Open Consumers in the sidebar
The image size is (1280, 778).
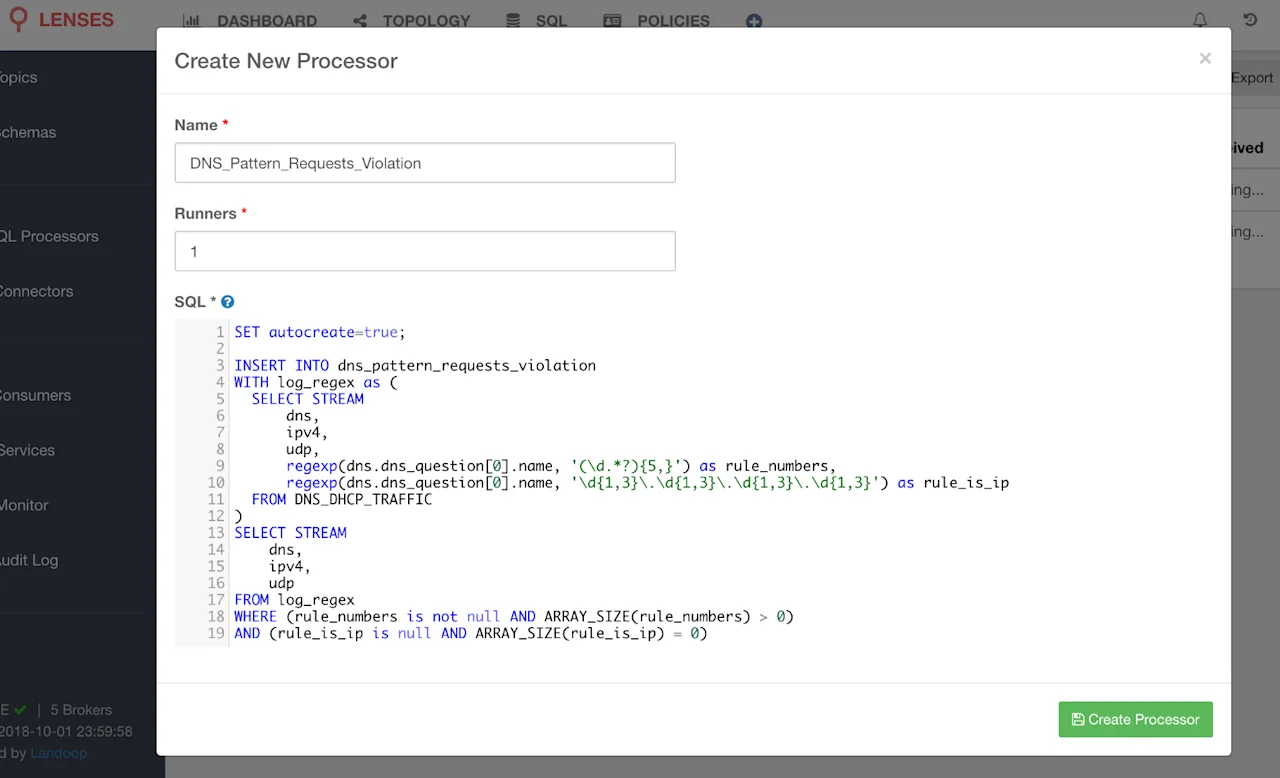pos(36,395)
